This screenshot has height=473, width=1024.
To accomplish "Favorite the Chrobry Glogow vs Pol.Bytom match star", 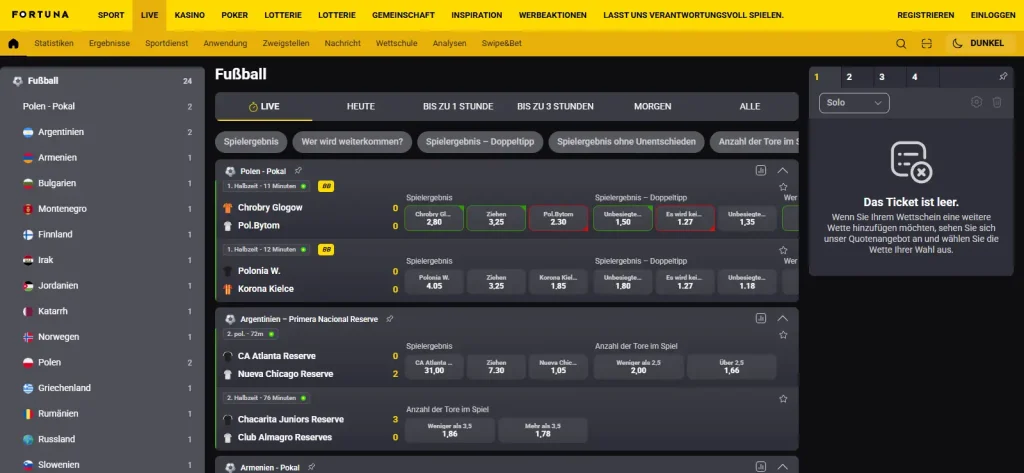I will [x=783, y=187].
